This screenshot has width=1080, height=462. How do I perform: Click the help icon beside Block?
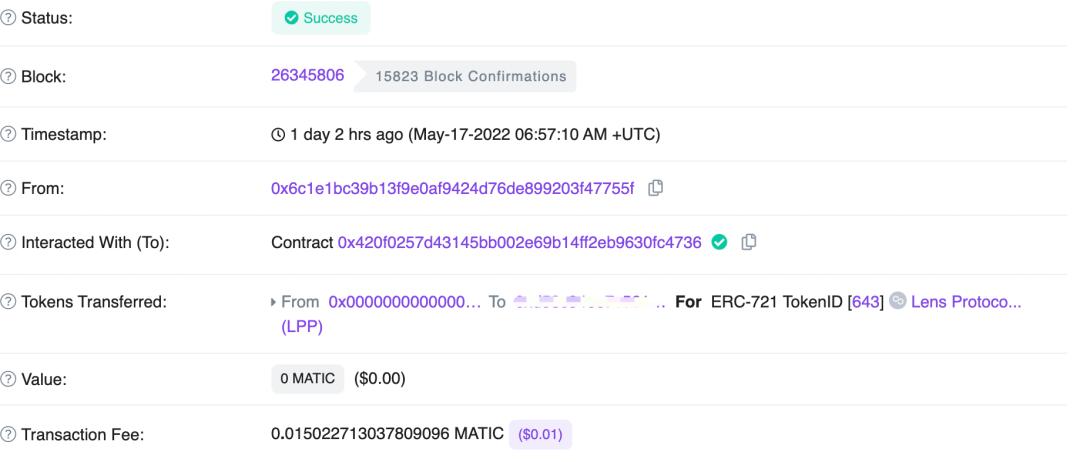8,76
